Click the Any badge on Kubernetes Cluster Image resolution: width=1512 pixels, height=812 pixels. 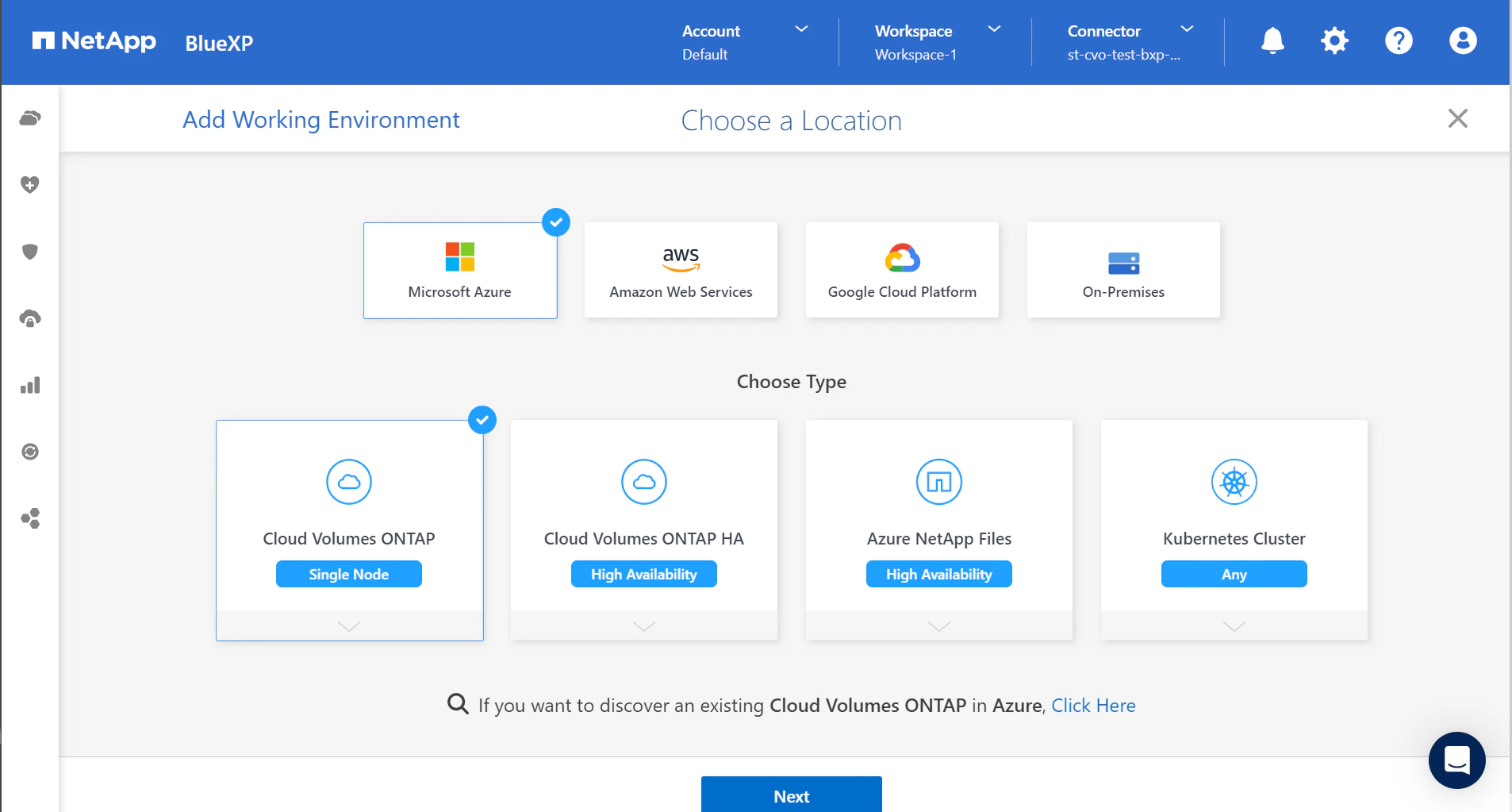1234,574
